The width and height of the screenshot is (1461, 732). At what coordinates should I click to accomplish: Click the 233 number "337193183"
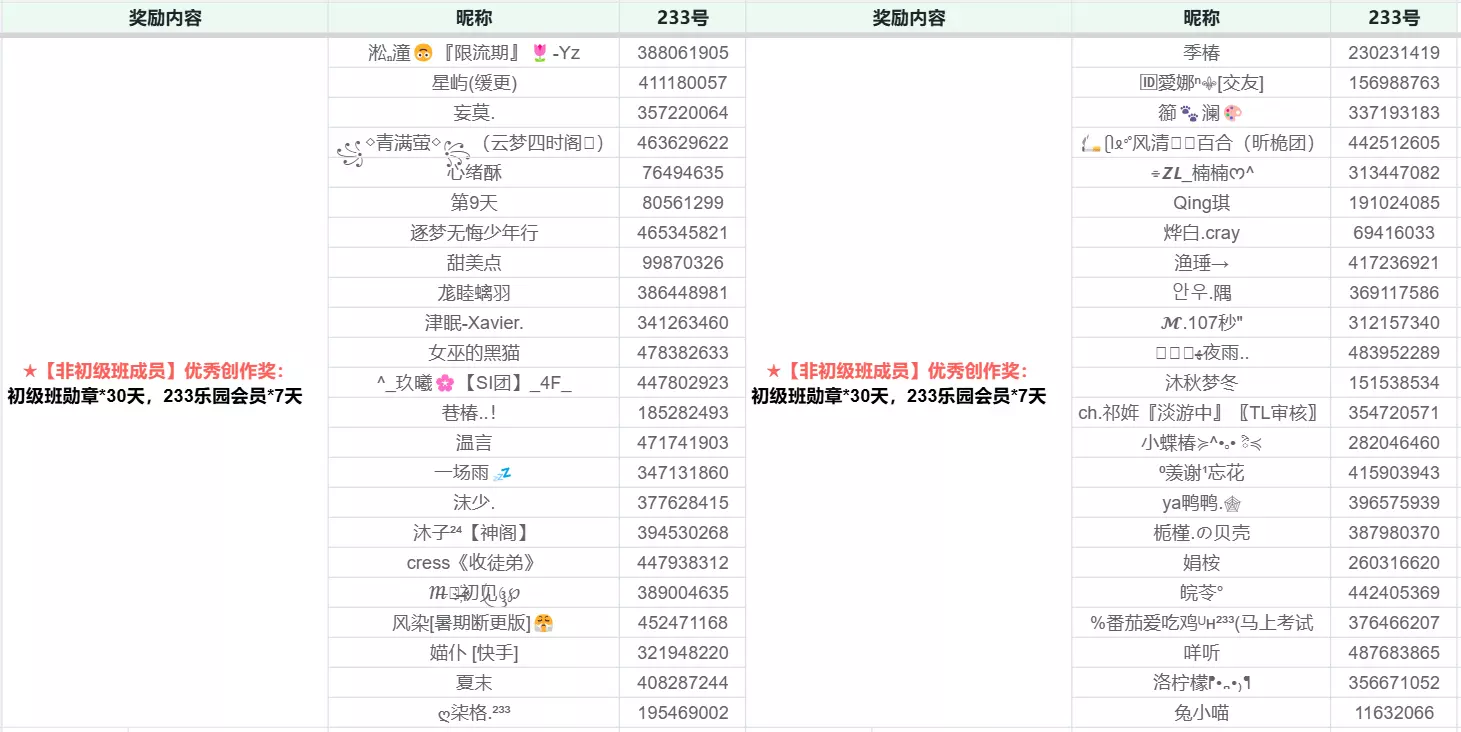point(1394,113)
